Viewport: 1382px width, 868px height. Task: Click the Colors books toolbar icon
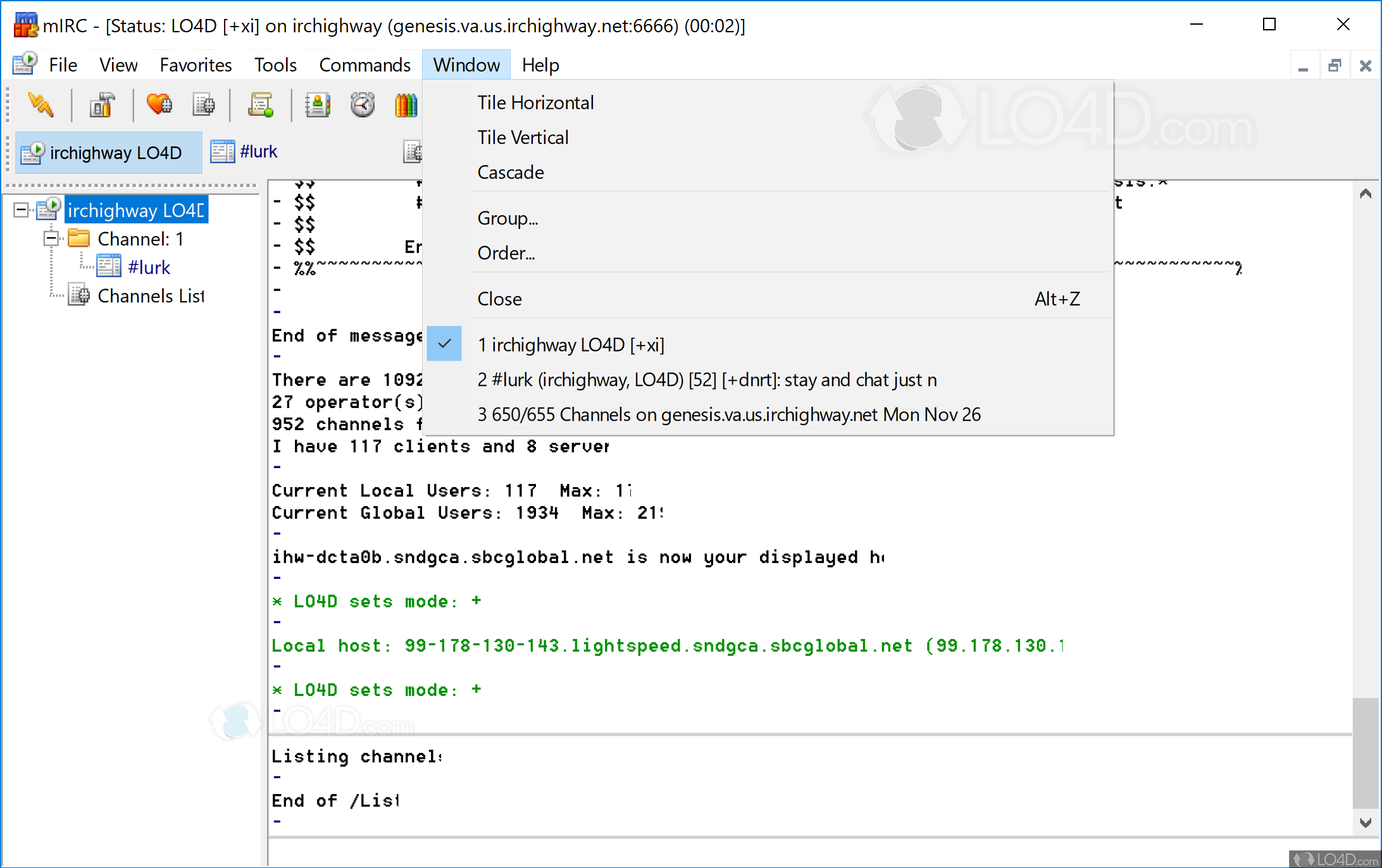click(x=406, y=105)
